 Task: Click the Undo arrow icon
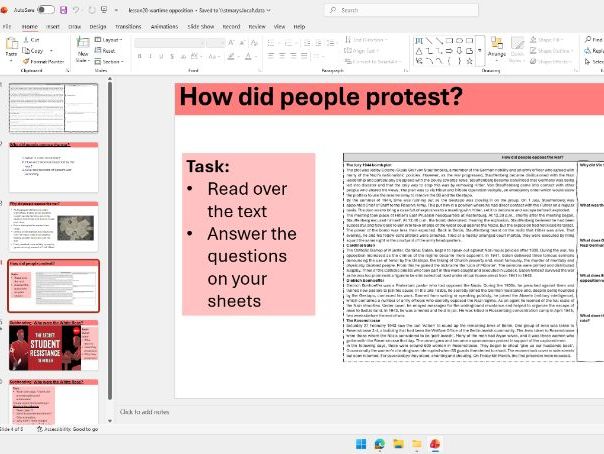pos(76,10)
